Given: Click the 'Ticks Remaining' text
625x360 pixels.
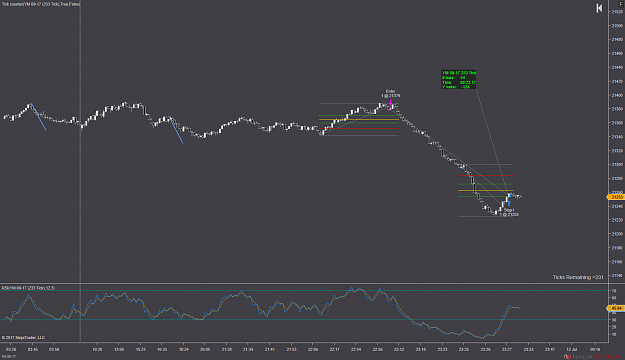Looking at the screenshot, I should [x=578, y=277].
